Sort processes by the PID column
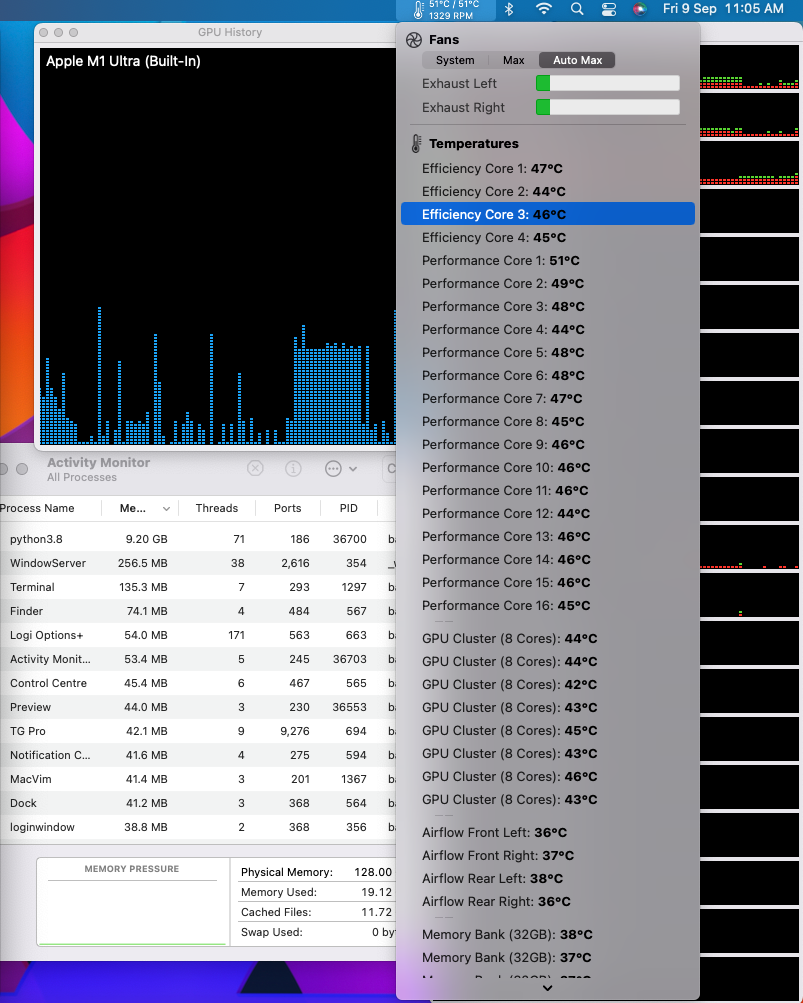This screenshot has width=803, height=1003. click(349, 509)
